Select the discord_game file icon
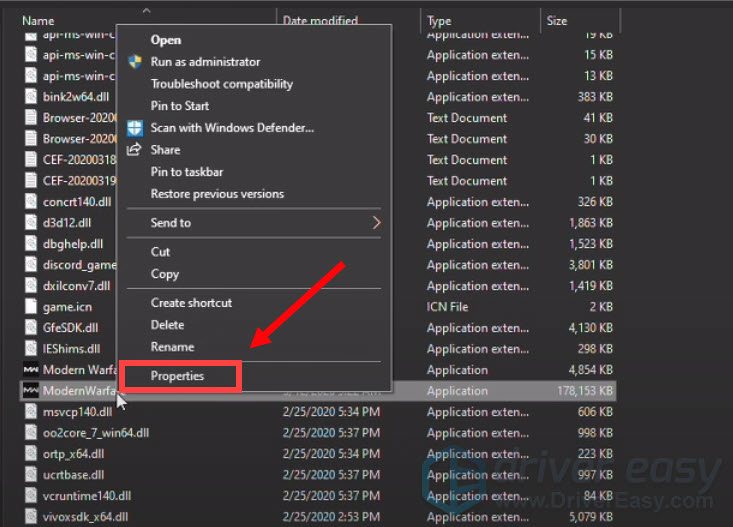The height and width of the screenshot is (527, 733). pyautogui.click(x=31, y=265)
